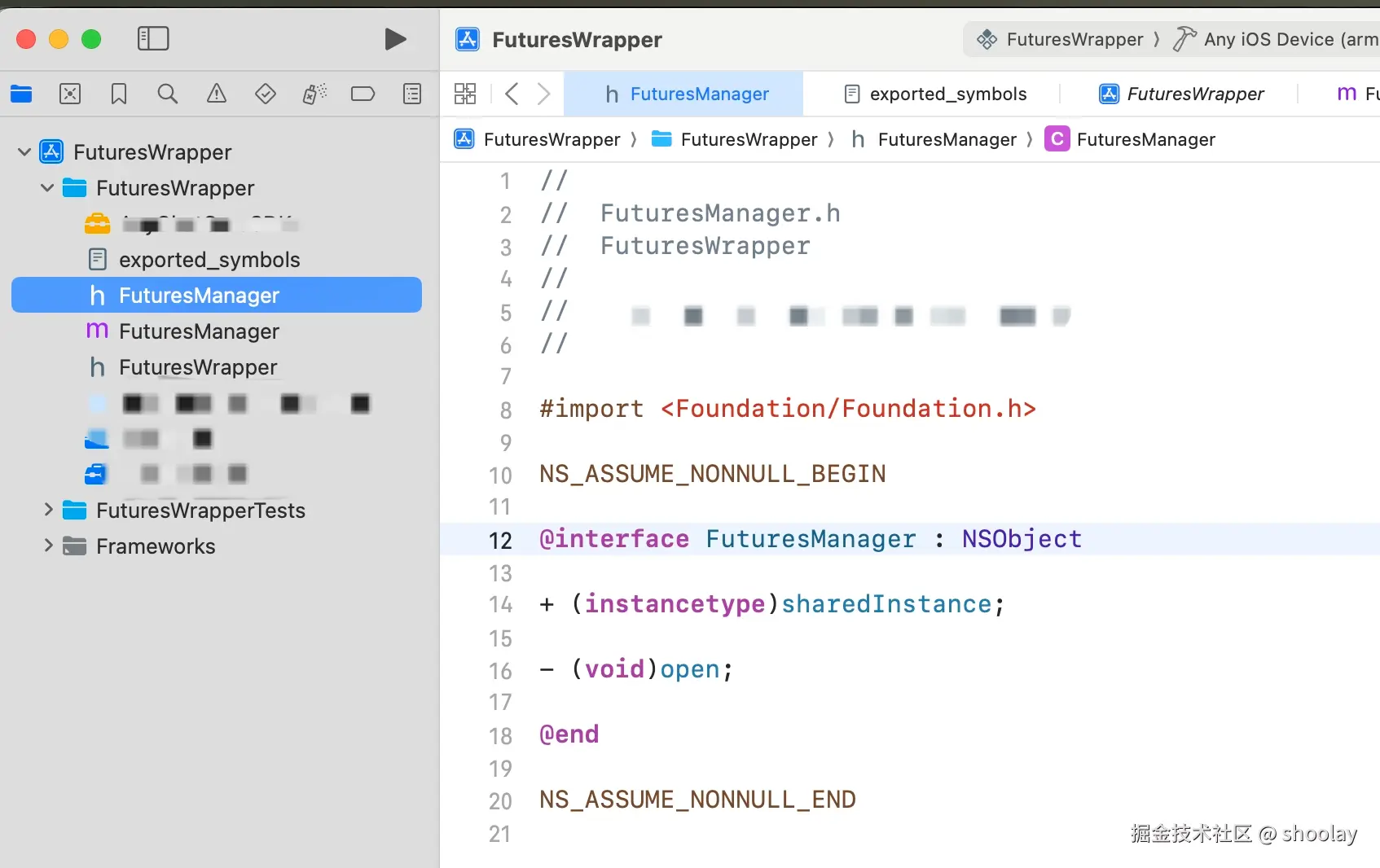The width and height of the screenshot is (1380, 868).
Task: Click line number 12 in the gutter
Action: [x=500, y=540]
